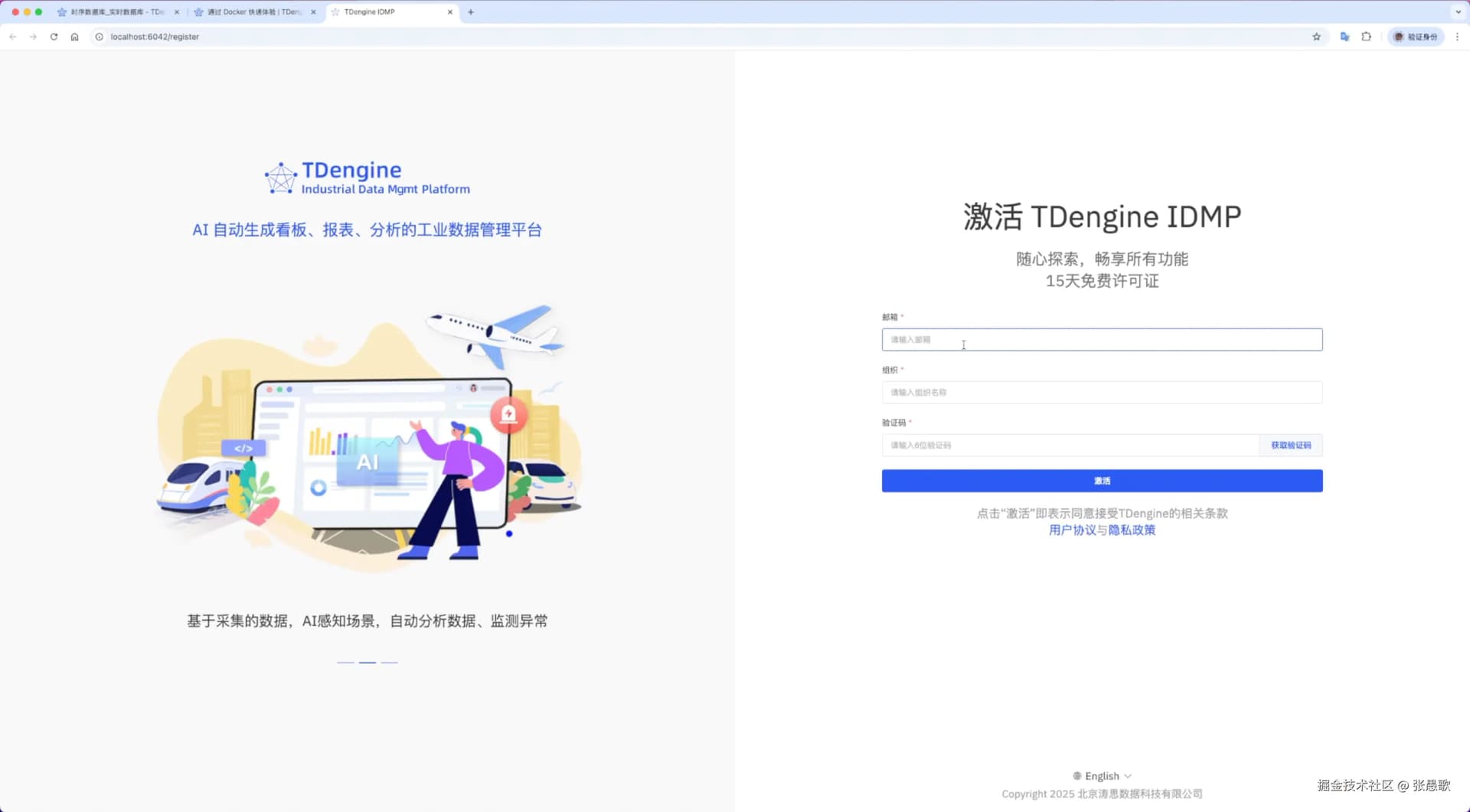Open the Chrome three-dot menu
The image size is (1470, 812).
pyautogui.click(x=1457, y=37)
